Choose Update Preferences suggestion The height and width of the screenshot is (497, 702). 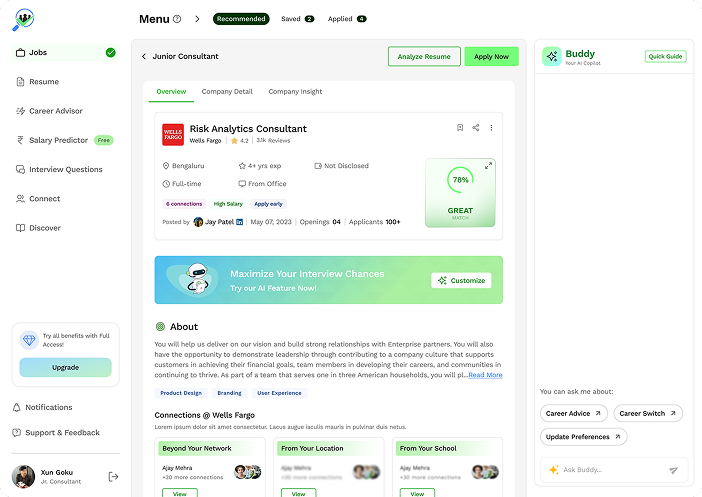coord(583,437)
